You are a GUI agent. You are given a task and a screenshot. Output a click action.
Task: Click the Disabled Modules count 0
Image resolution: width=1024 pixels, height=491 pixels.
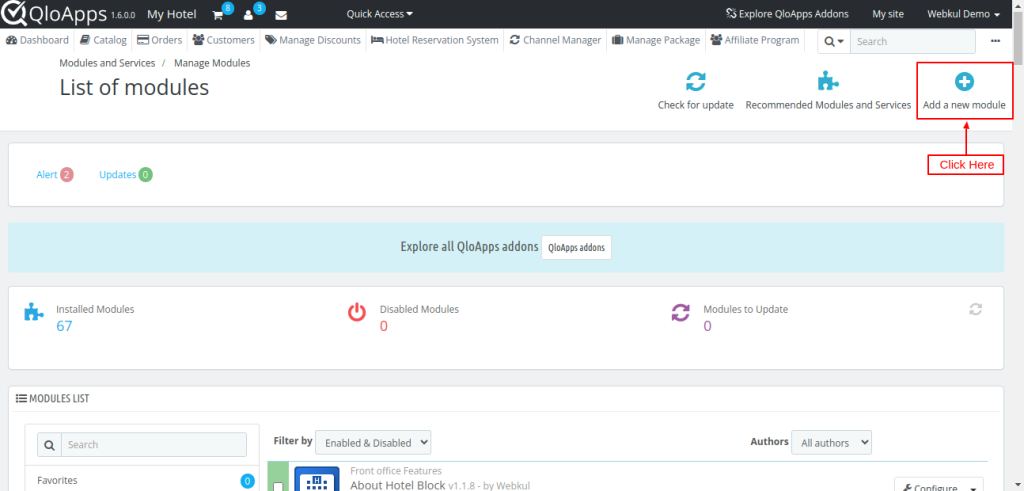click(383, 326)
